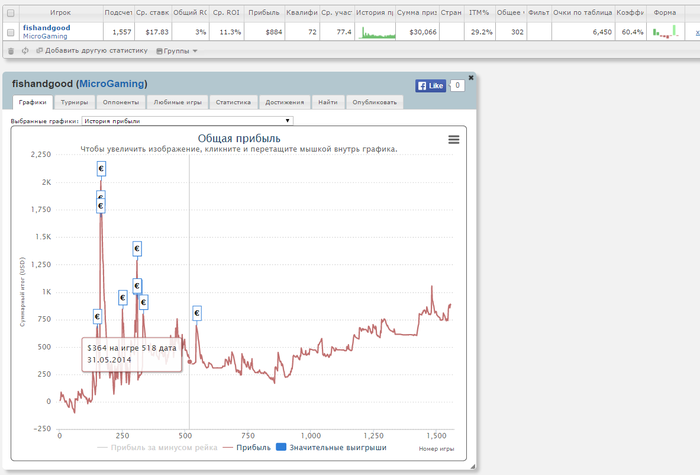Sort by the Сумма приз column header

pyautogui.click(x=417, y=13)
